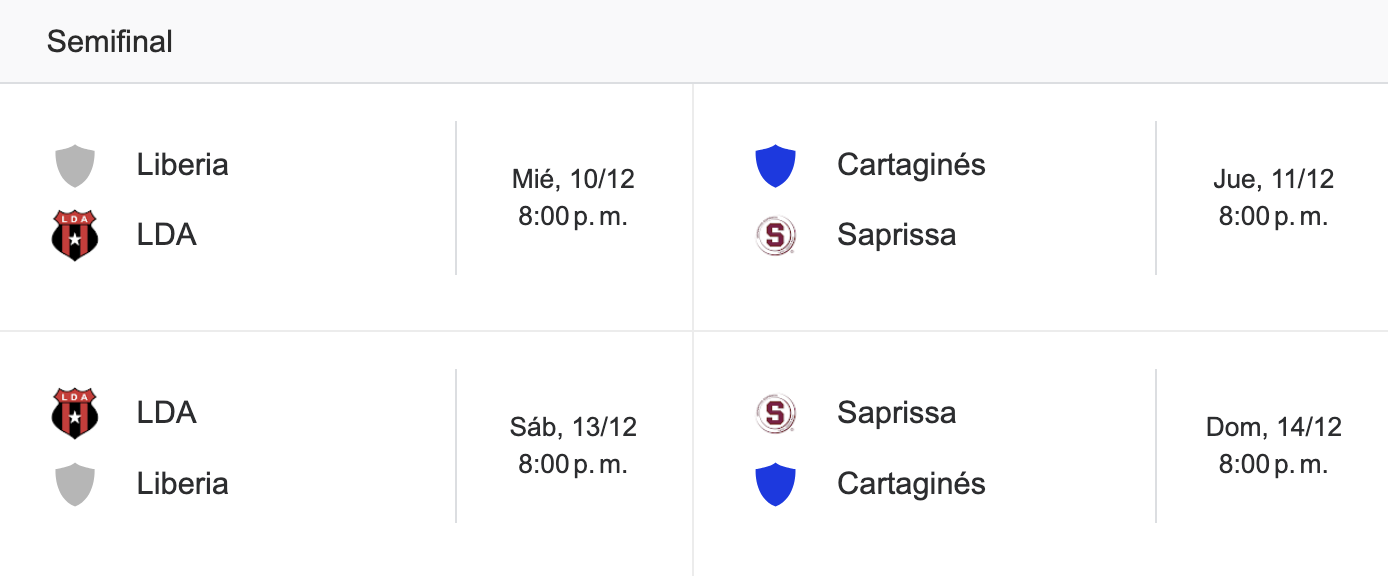1388x576 pixels.
Task: Open the Cartaginés team name in the Jue 11/12 match
Action: tap(911, 164)
